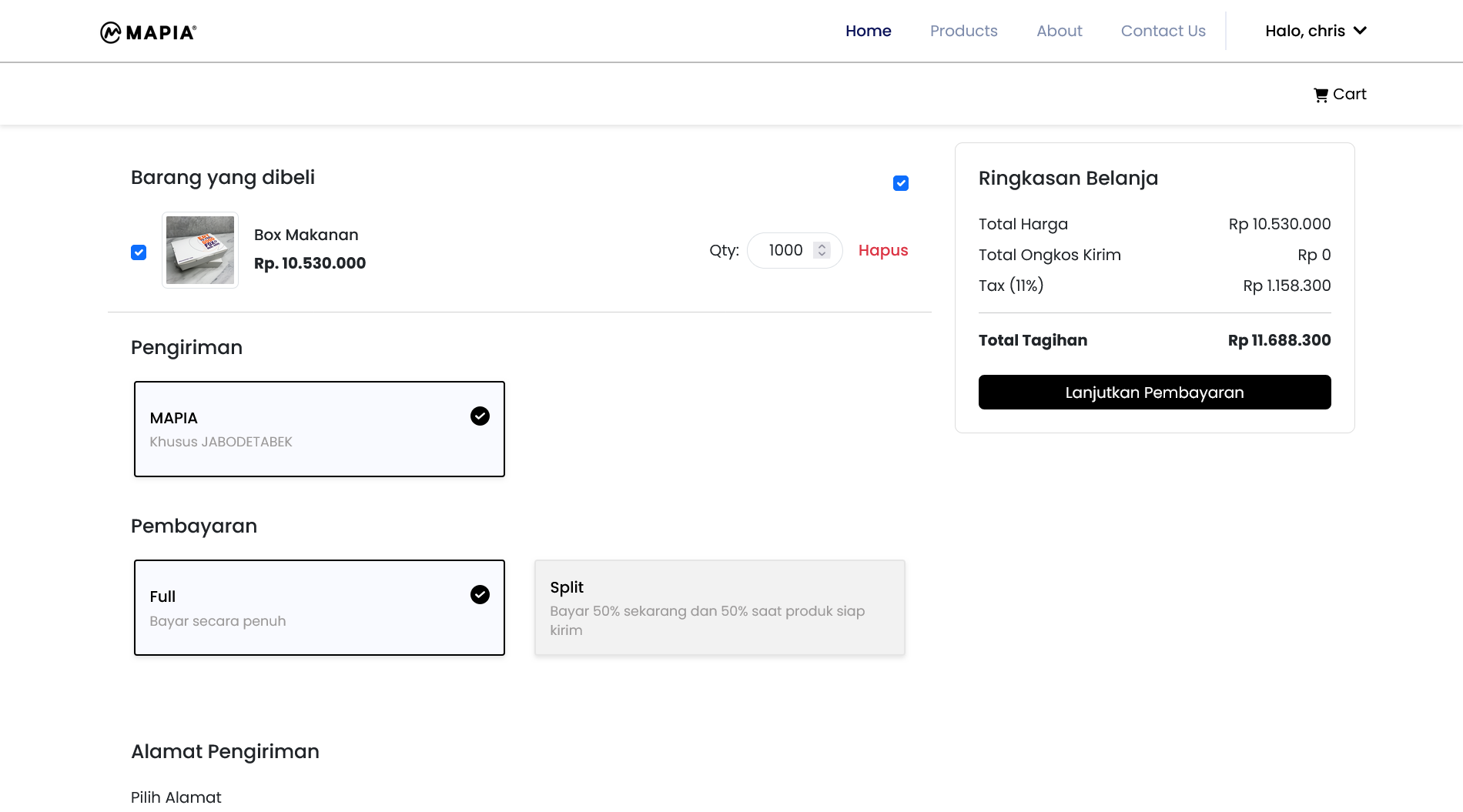Click the checkmark icon on MAPIA shipping

coord(480,416)
